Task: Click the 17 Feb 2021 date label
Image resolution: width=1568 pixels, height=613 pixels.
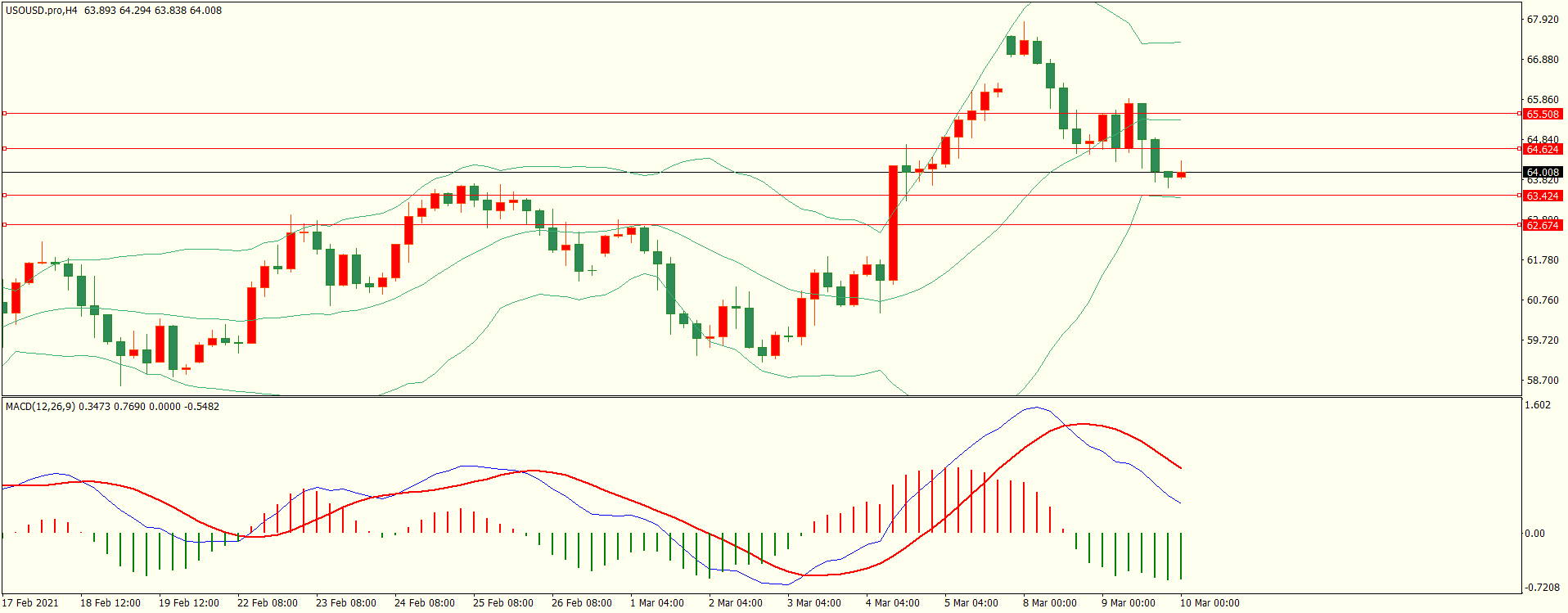Action: (30, 603)
